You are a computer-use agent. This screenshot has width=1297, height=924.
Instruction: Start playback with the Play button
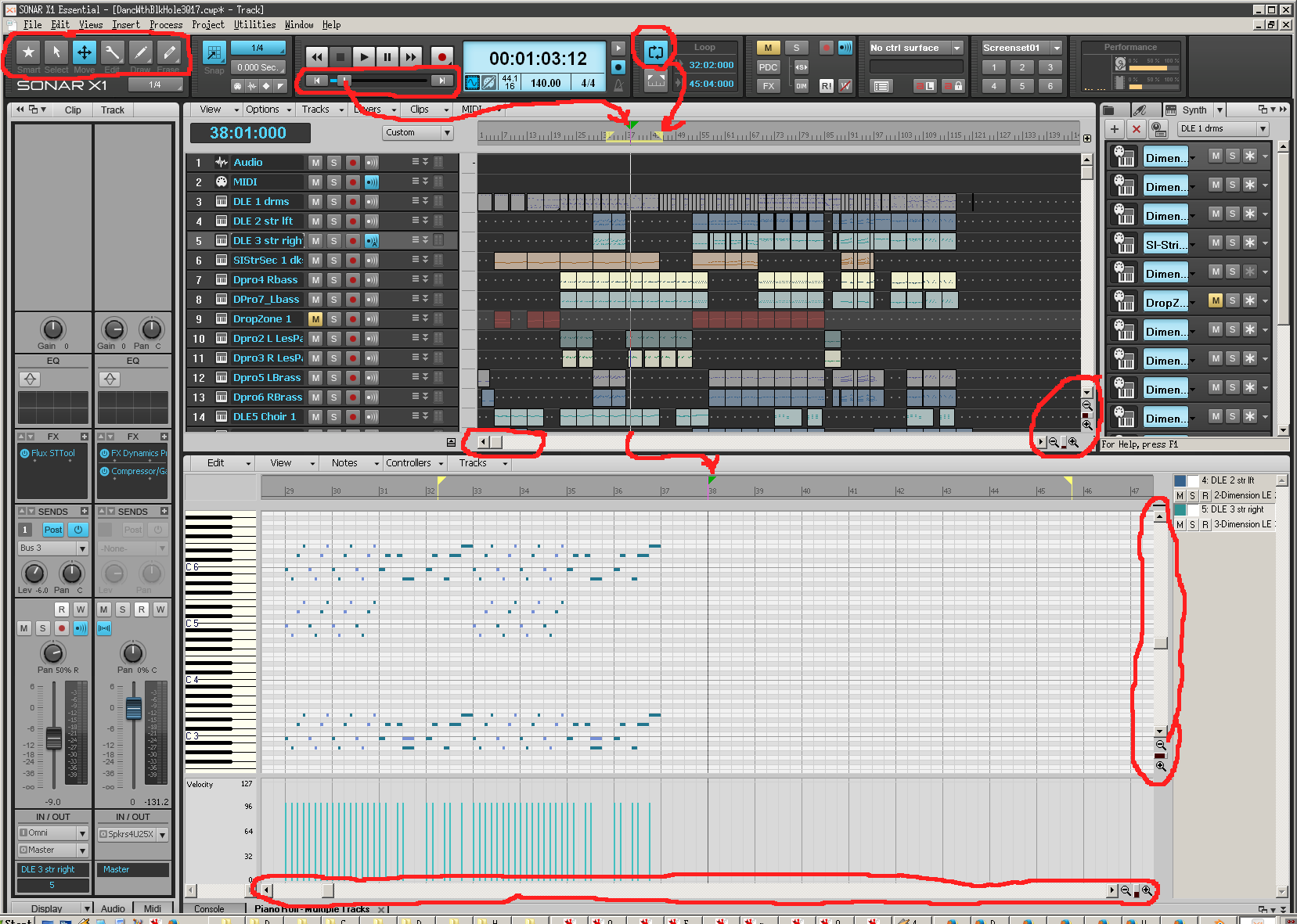pos(363,56)
